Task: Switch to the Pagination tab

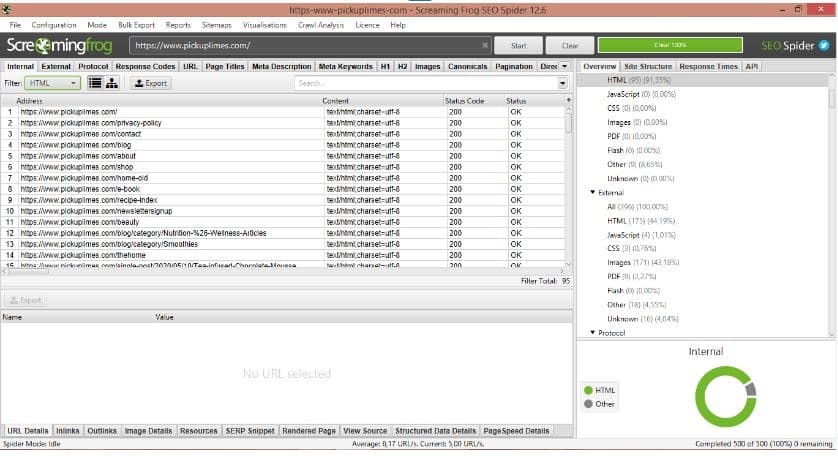Action: tap(514, 66)
